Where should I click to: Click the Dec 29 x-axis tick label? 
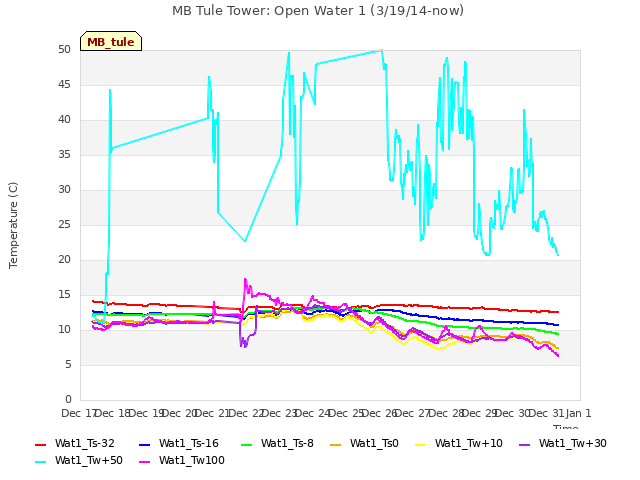click(x=480, y=413)
